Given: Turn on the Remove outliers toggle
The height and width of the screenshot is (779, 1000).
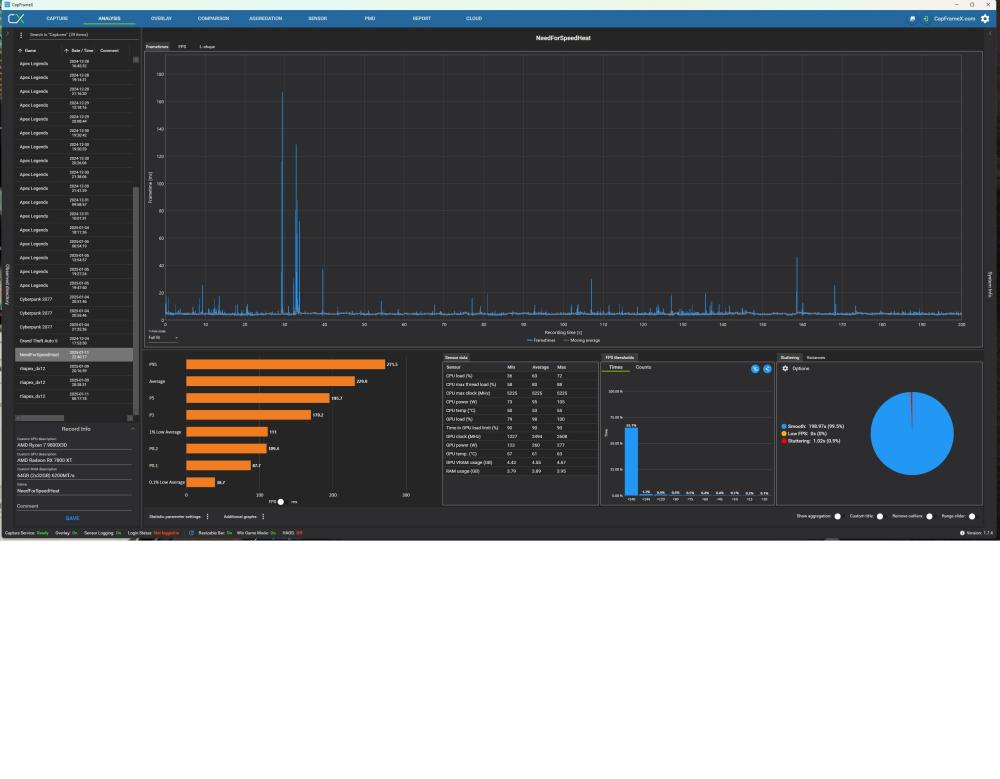Looking at the screenshot, I should click(929, 517).
